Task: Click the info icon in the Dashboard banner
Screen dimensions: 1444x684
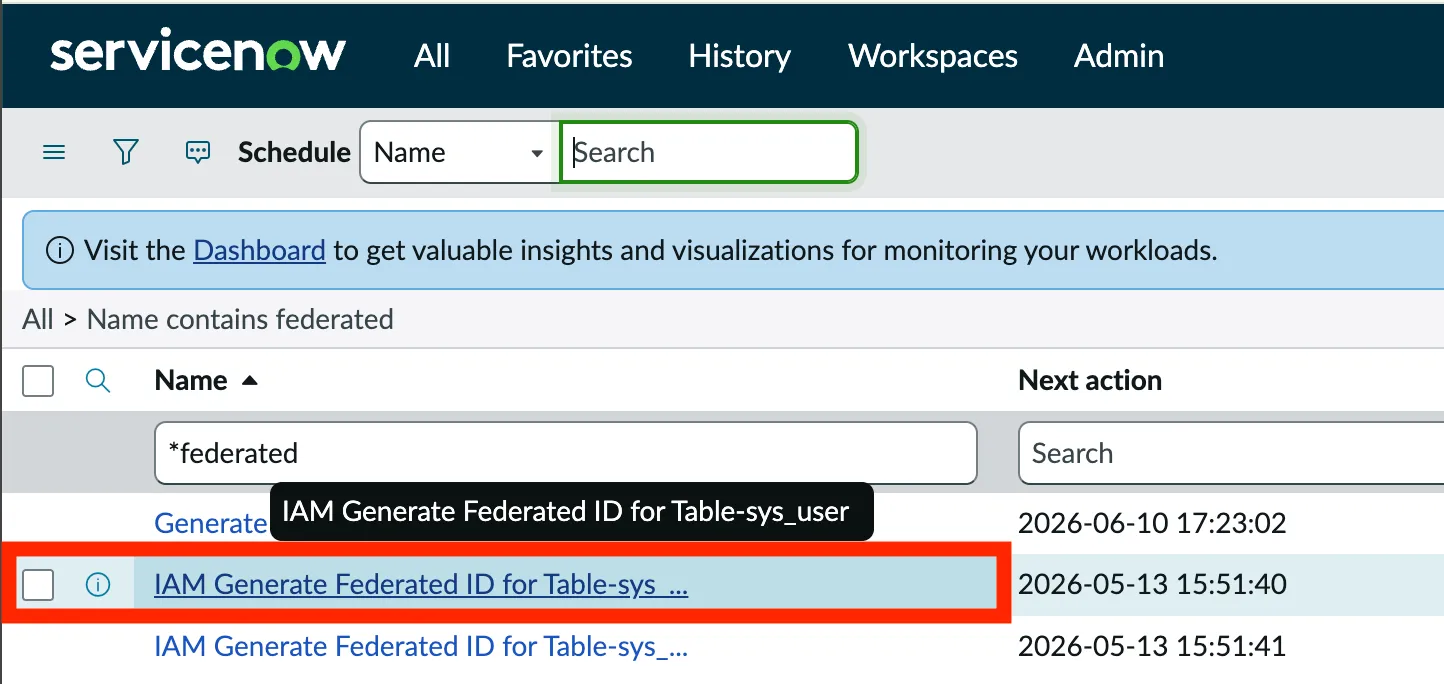Action: point(60,250)
